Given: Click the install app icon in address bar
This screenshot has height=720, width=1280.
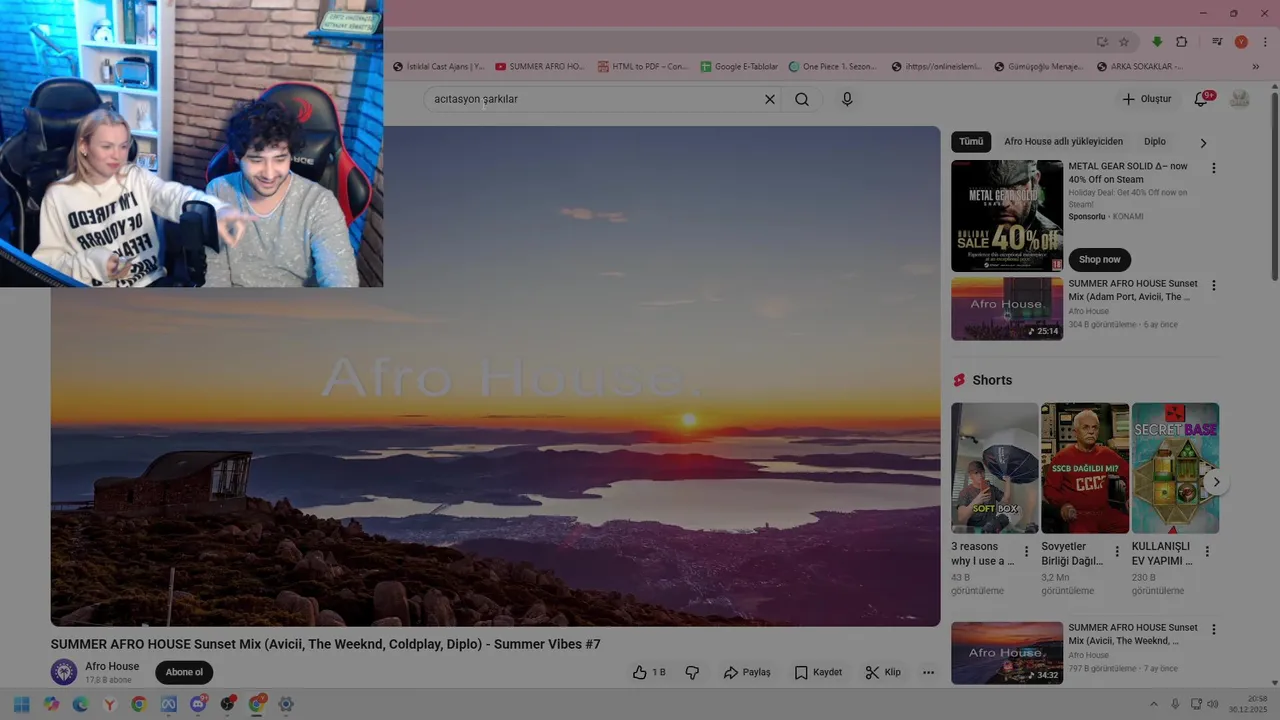Looking at the screenshot, I should (x=1102, y=42).
